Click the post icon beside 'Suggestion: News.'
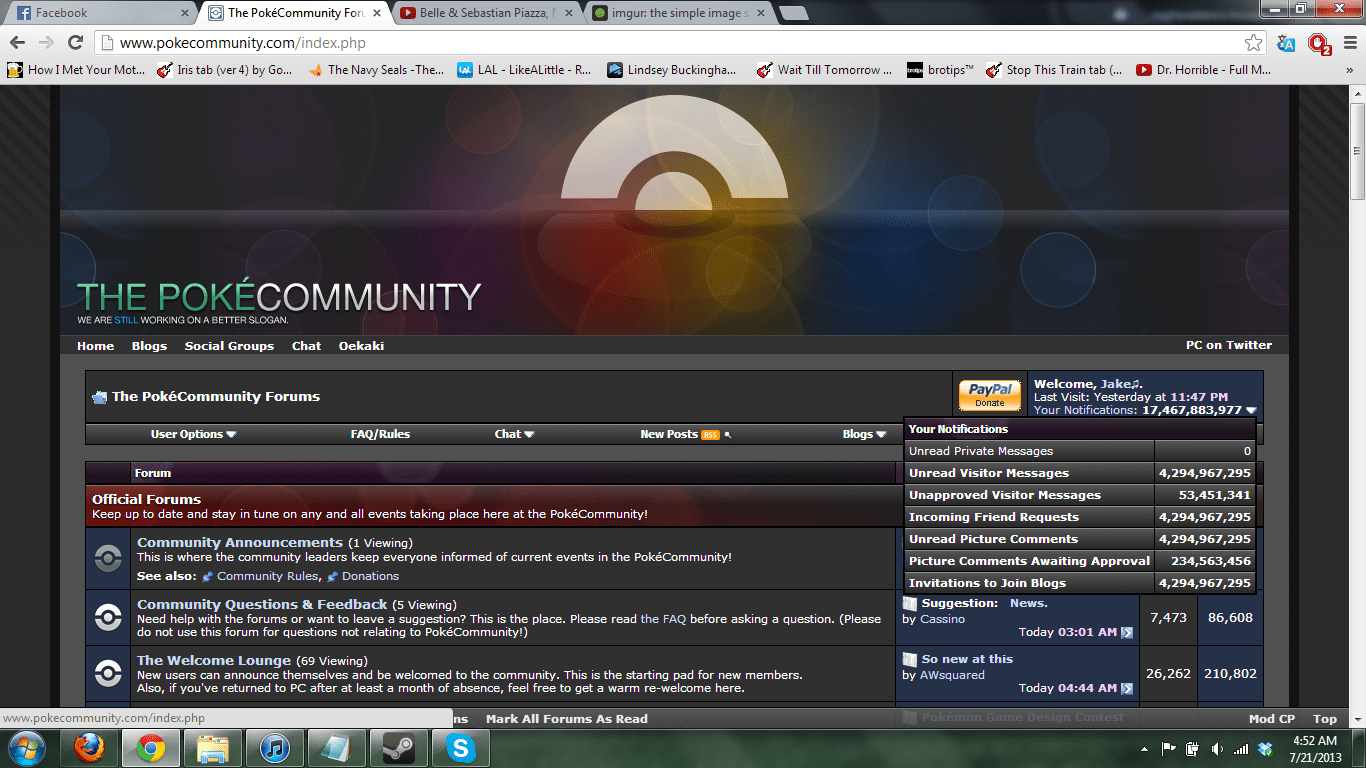Image resolution: width=1366 pixels, height=768 pixels. 909,603
